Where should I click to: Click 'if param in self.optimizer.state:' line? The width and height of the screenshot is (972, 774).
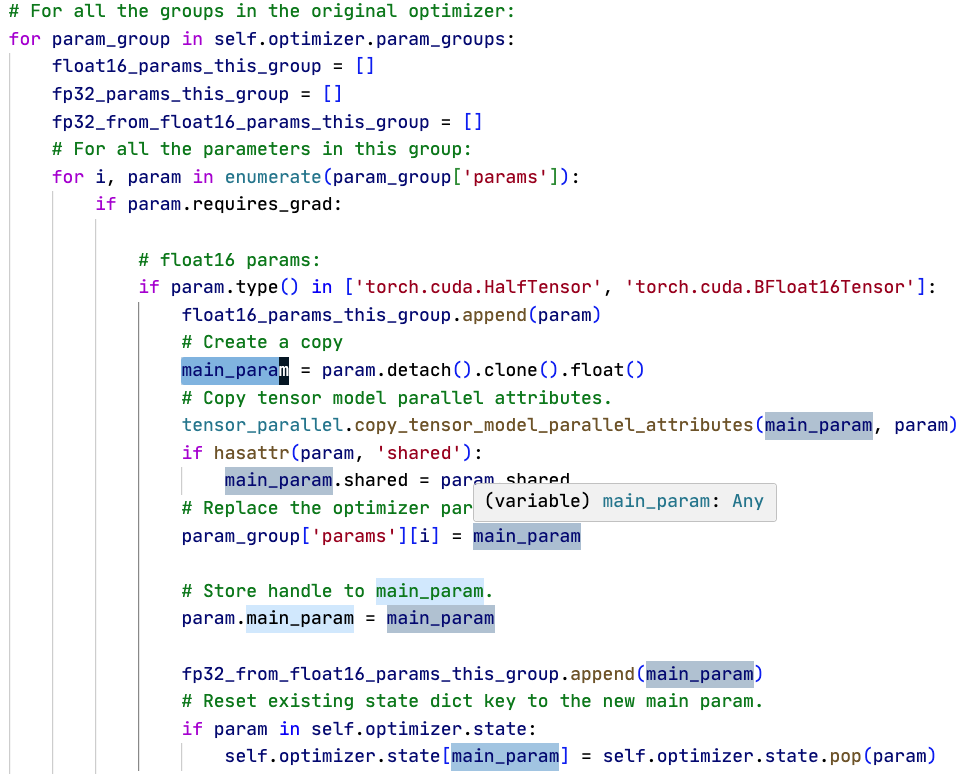[359, 729]
